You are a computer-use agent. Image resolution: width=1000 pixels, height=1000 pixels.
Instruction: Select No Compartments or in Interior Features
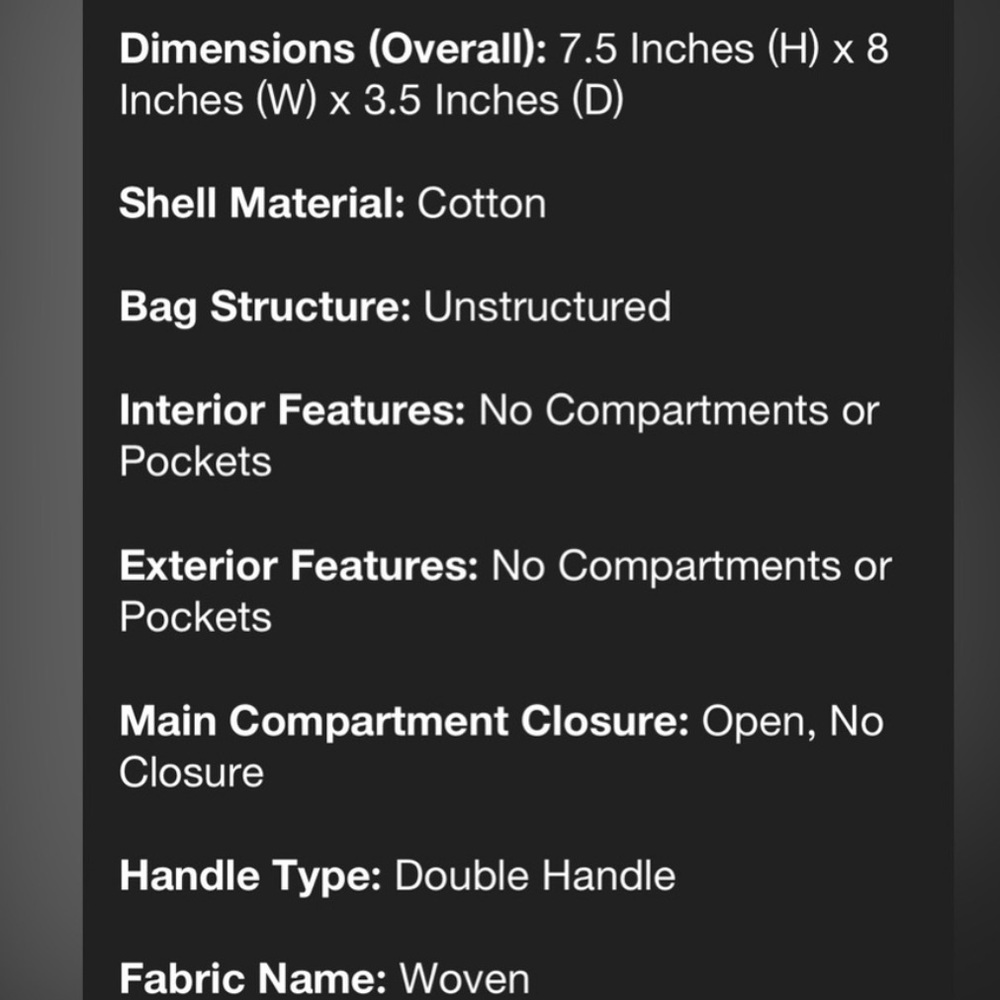(x=679, y=410)
